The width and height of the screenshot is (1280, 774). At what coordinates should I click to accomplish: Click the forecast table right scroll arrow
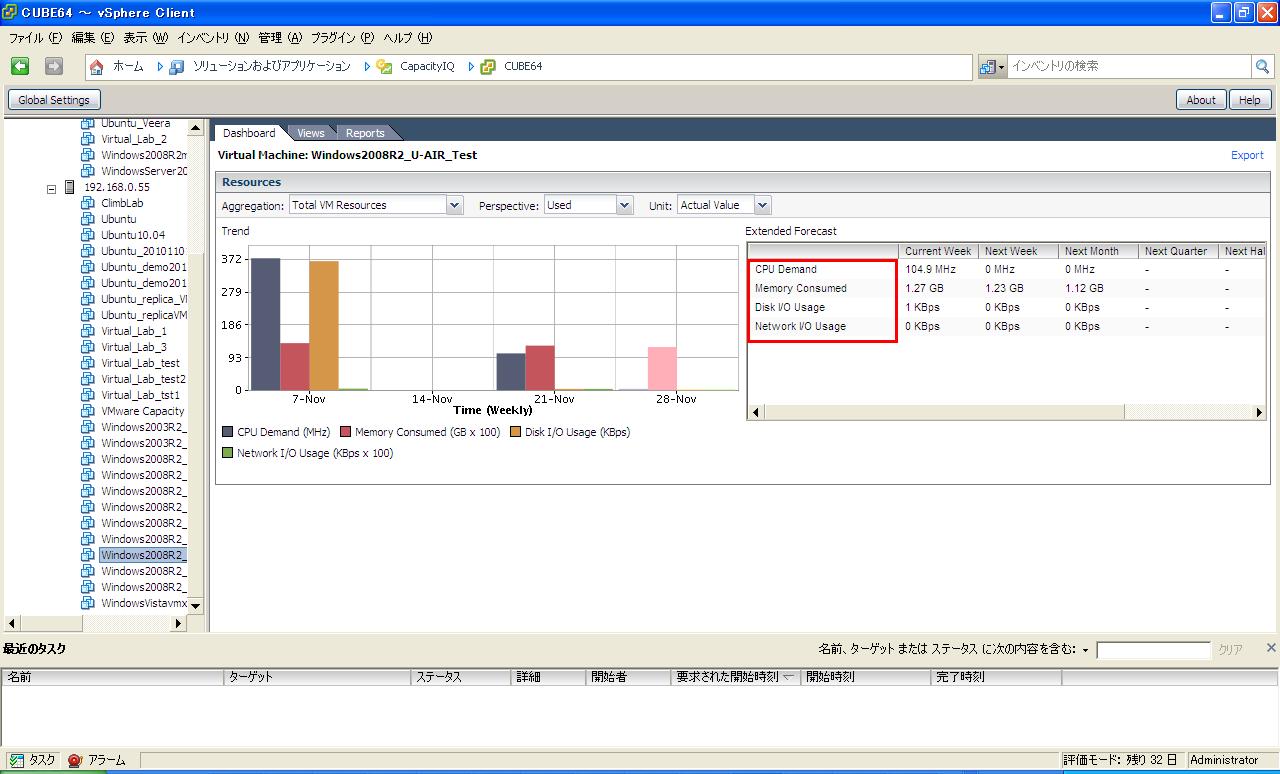pyautogui.click(x=1259, y=412)
